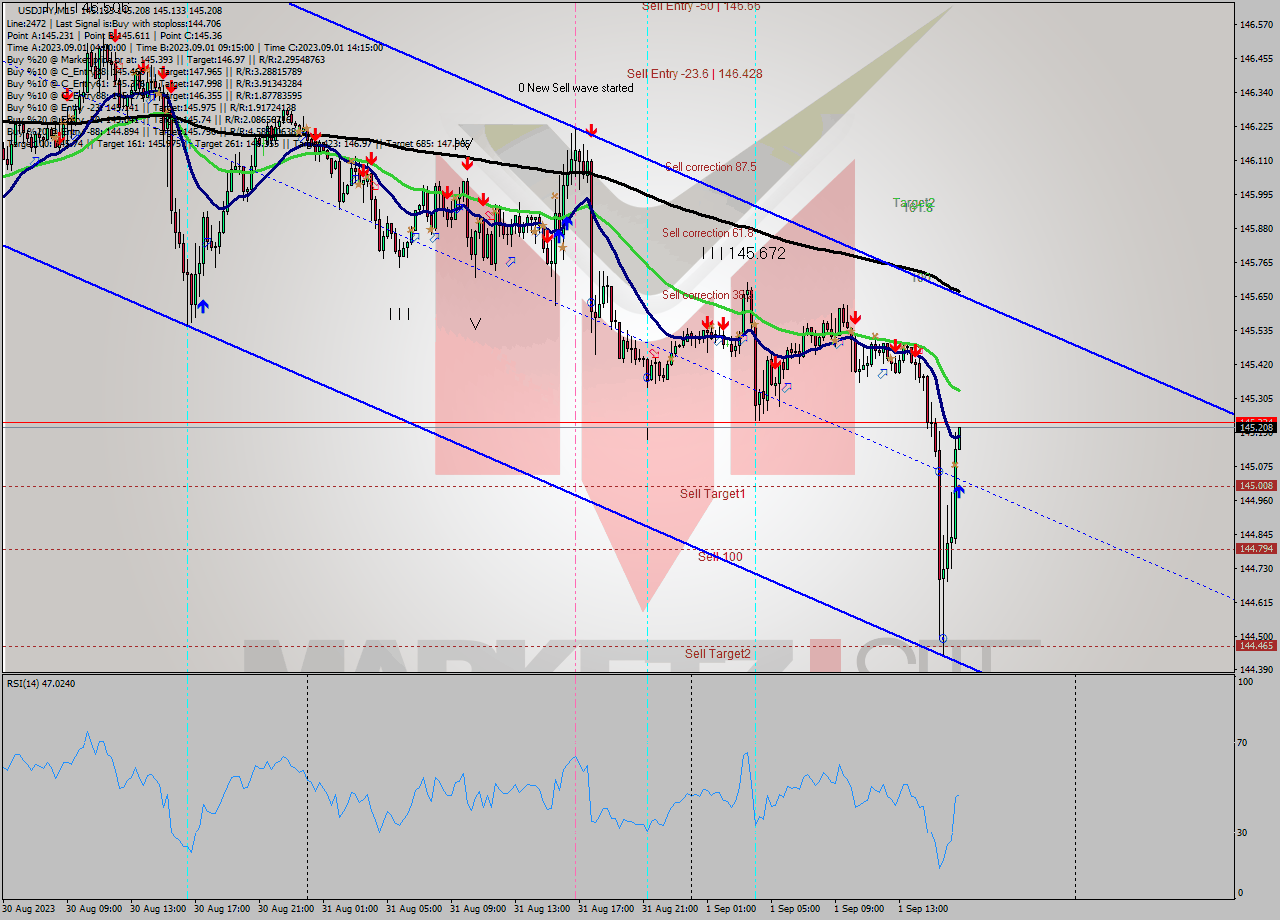This screenshot has width=1280, height=920.
Task: Click the orange x marker near the 145.455 cluster
Action: click(875, 338)
